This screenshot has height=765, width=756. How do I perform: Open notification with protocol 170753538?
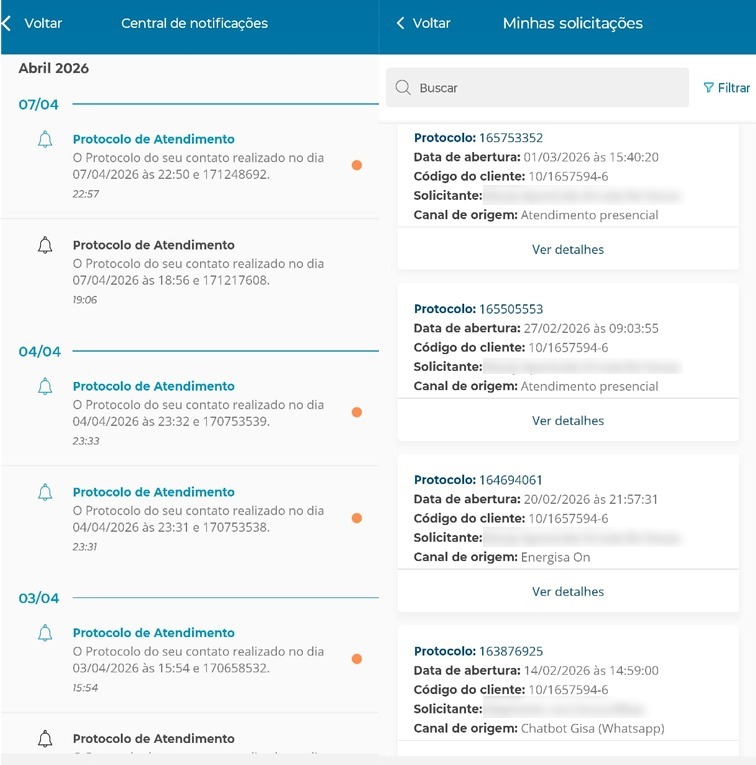[198, 518]
